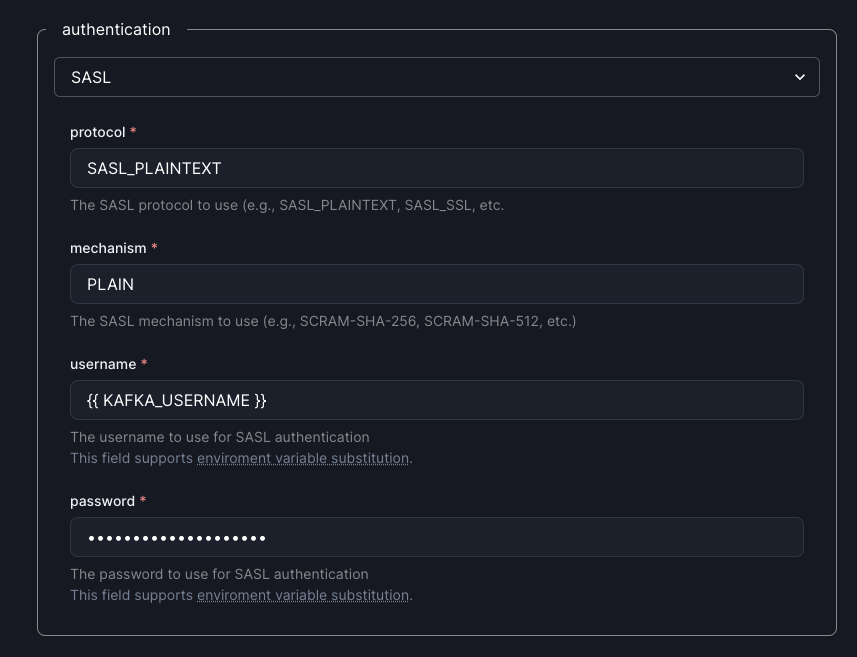This screenshot has height=657, width=857.
Task: Focus the masked password input field
Action: 437,537
